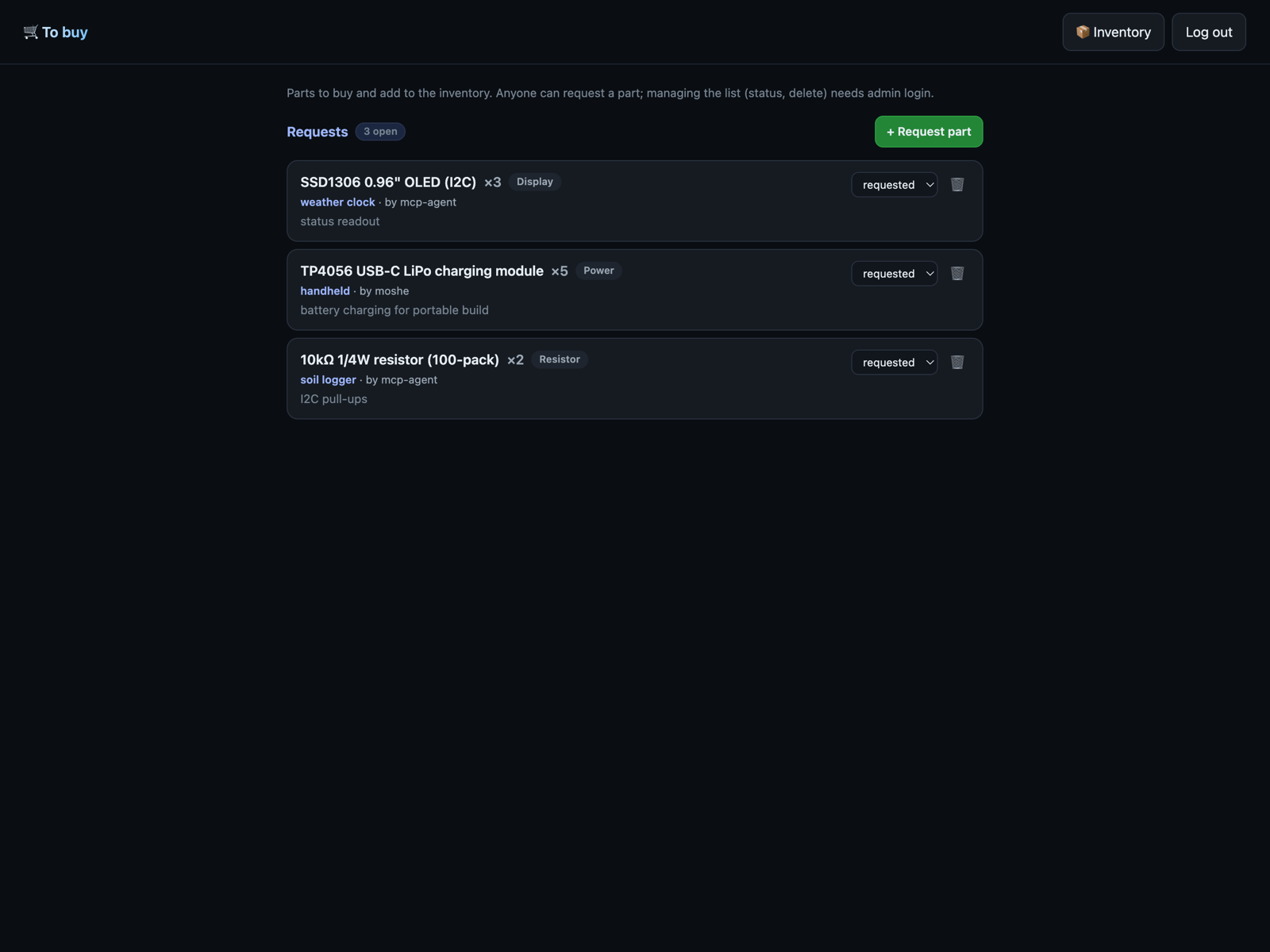Open status dropdown for TP4056 module
1270x952 pixels.
coord(895,274)
